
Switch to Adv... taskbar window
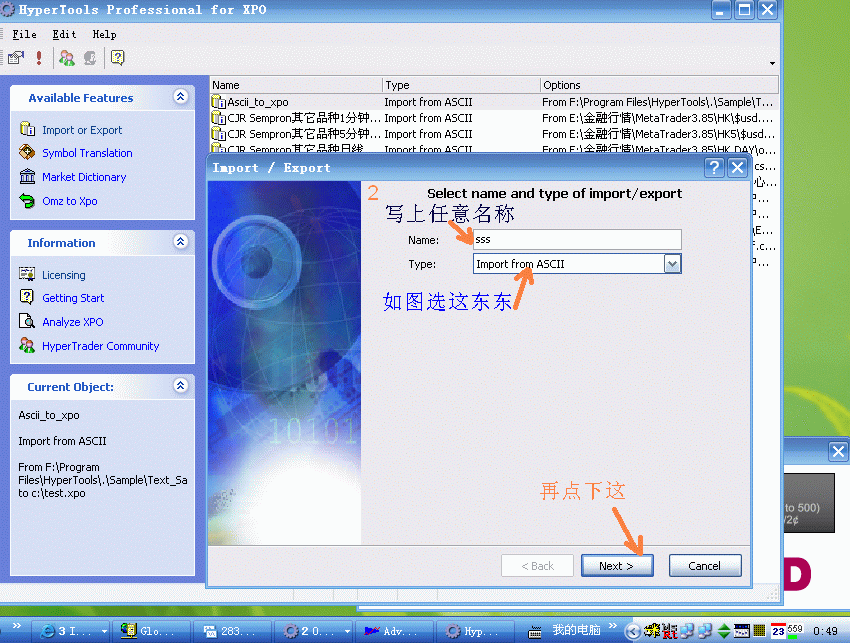click(x=394, y=631)
